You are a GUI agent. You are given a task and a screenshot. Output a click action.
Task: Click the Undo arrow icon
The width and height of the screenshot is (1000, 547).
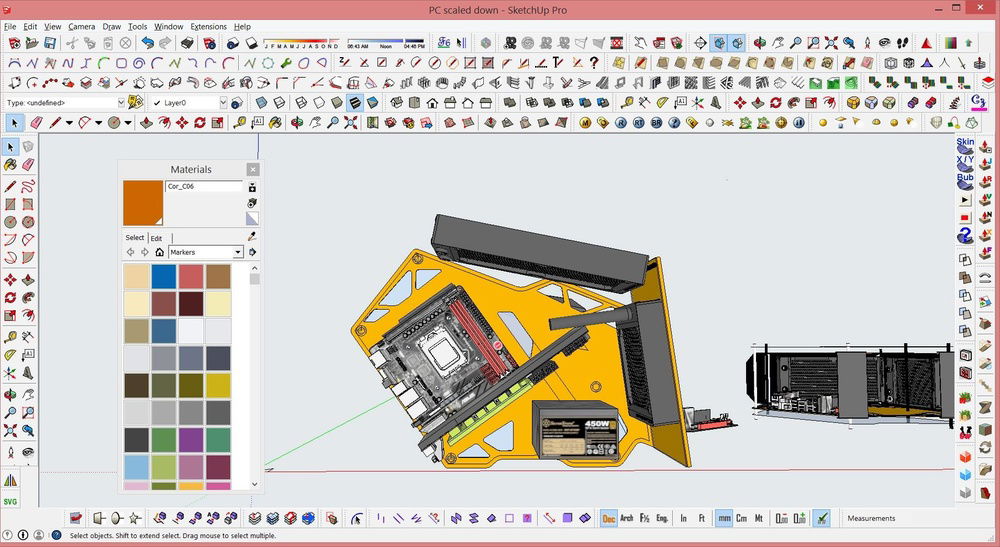click(x=148, y=43)
